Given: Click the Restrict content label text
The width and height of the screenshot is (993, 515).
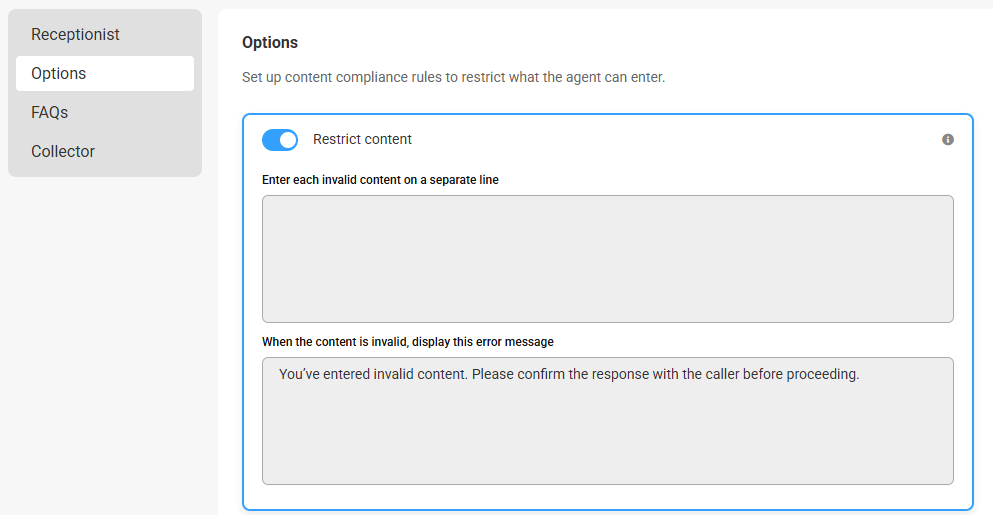Looking at the screenshot, I should [x=362, y=139].
